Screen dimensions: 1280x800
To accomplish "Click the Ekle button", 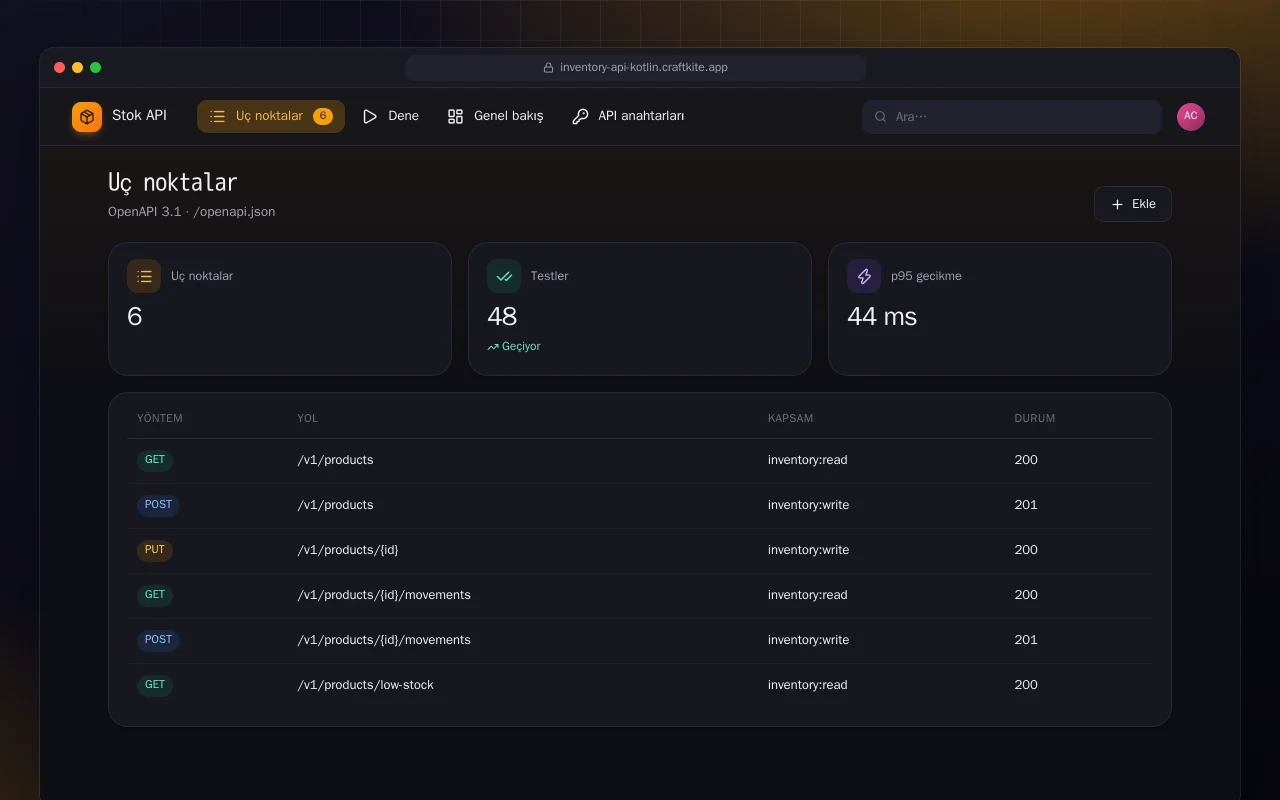I will pyautogui.click(x=1133, y=204).
